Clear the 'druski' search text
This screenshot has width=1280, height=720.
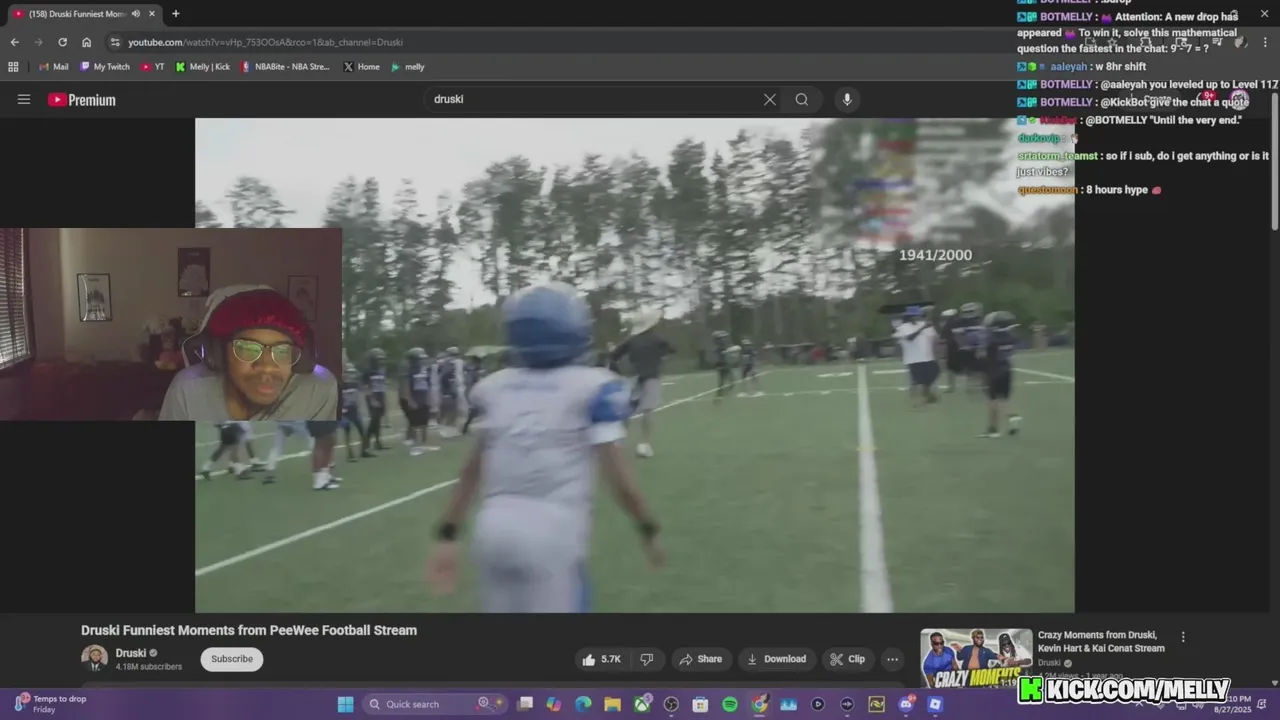click(770, 99)
